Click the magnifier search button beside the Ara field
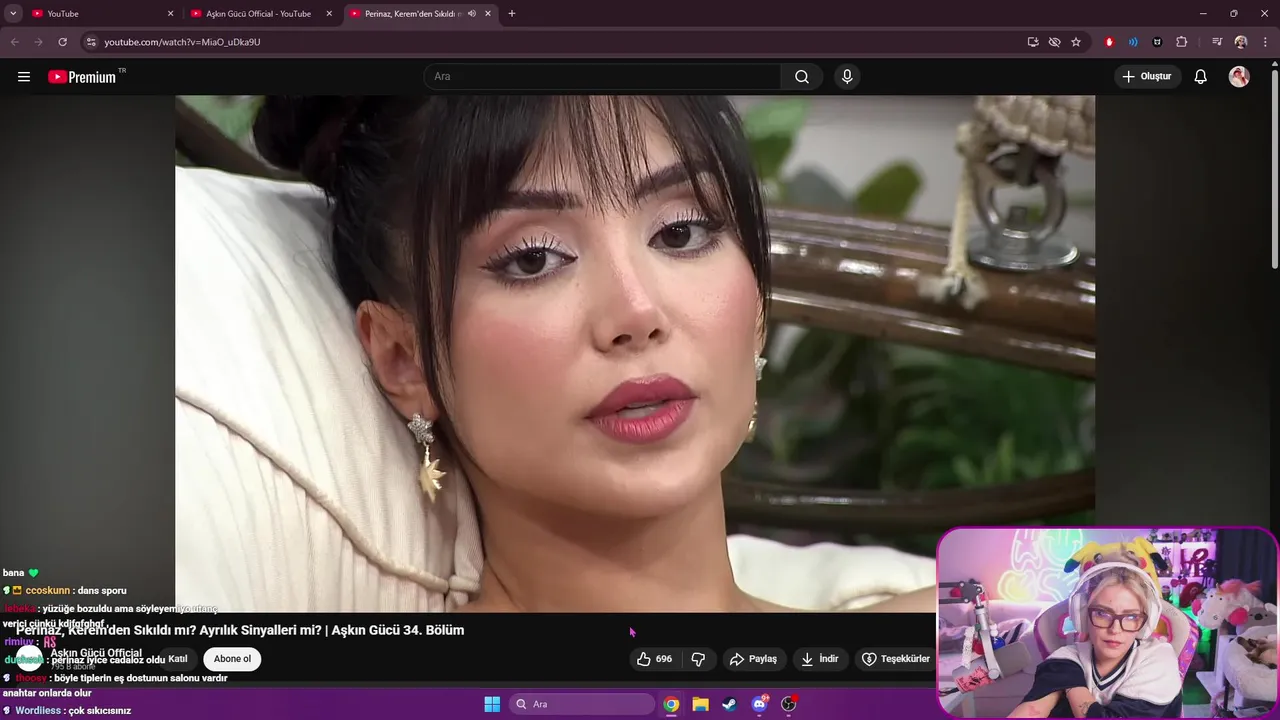Image resolution: width=1280 pixels, height=720 pixels. pyautogui.click(x=802, y=77)
